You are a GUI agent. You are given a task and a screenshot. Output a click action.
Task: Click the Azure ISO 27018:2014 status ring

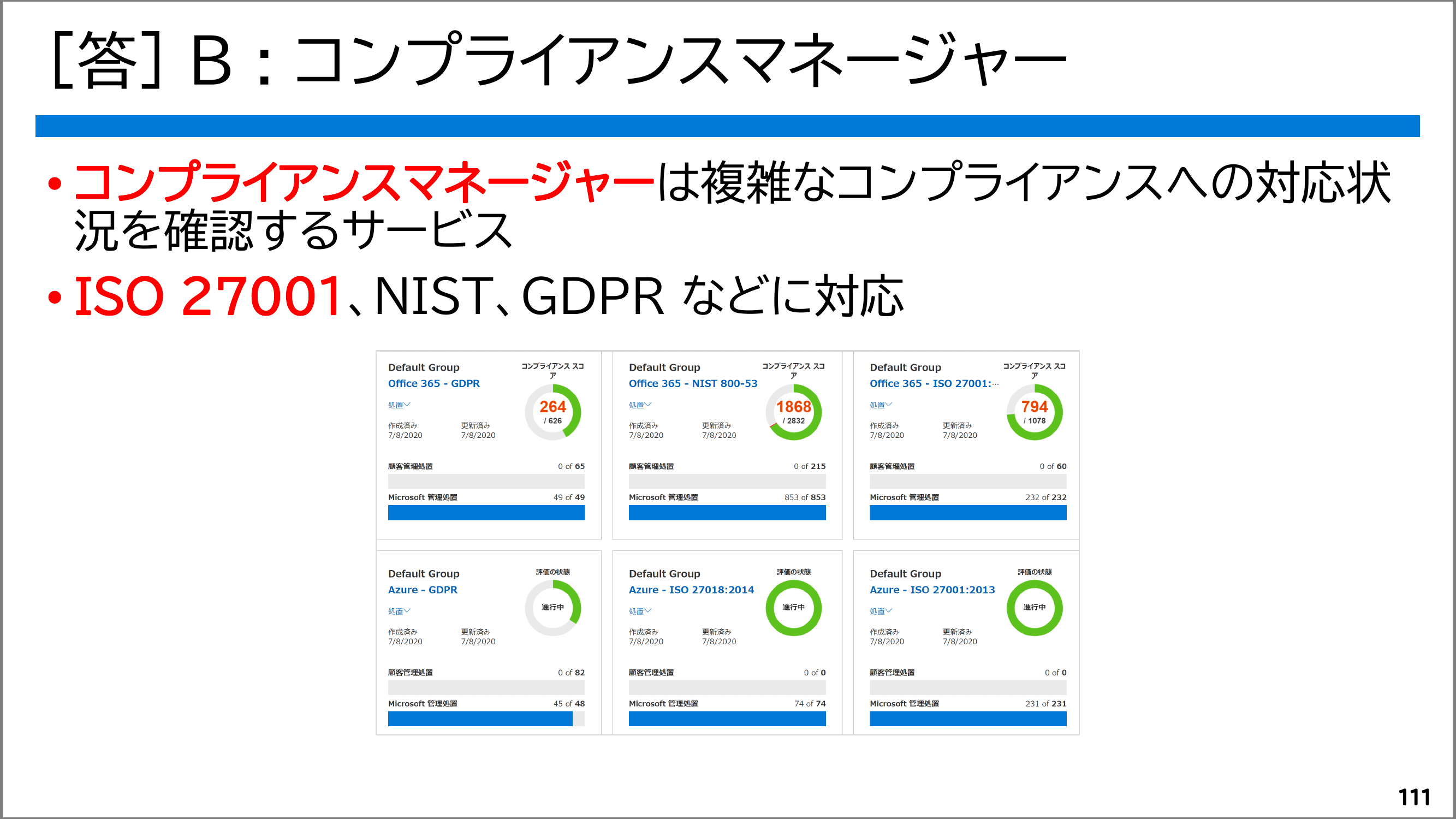pos(794,608)
